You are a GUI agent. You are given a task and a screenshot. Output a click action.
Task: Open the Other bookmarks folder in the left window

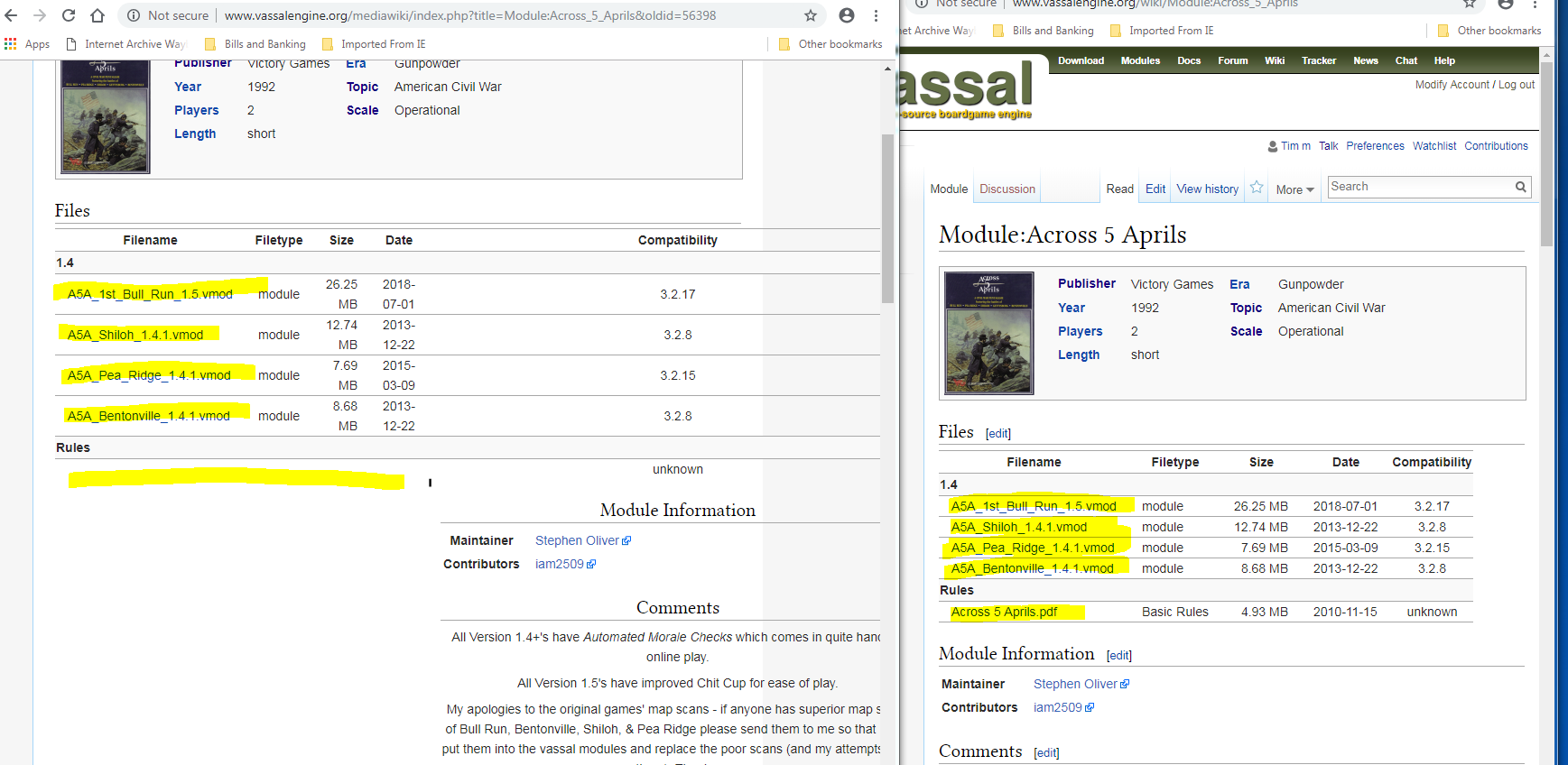[830, 44]
